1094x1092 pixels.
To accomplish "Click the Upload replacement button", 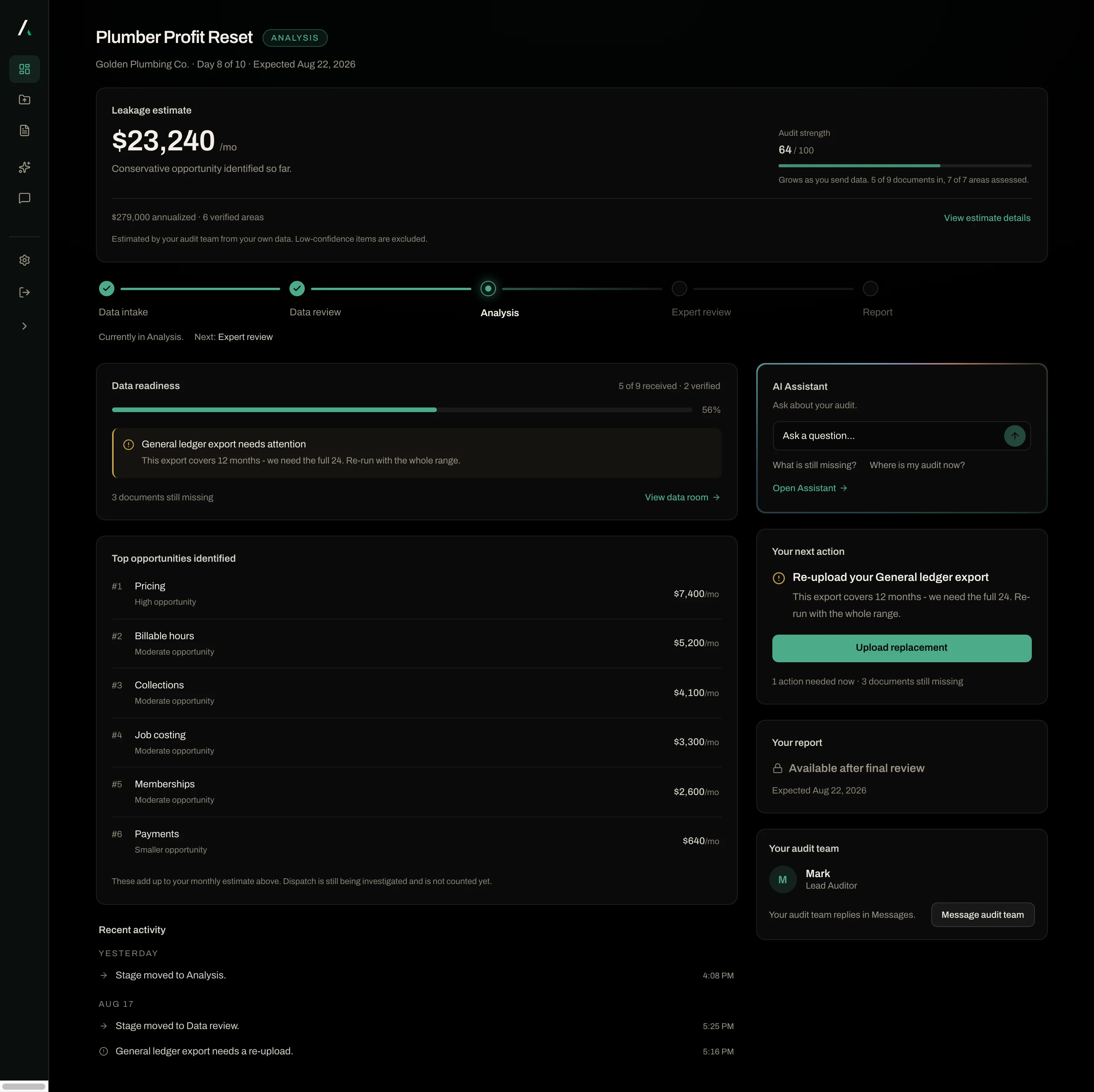I will coord(901,648).
